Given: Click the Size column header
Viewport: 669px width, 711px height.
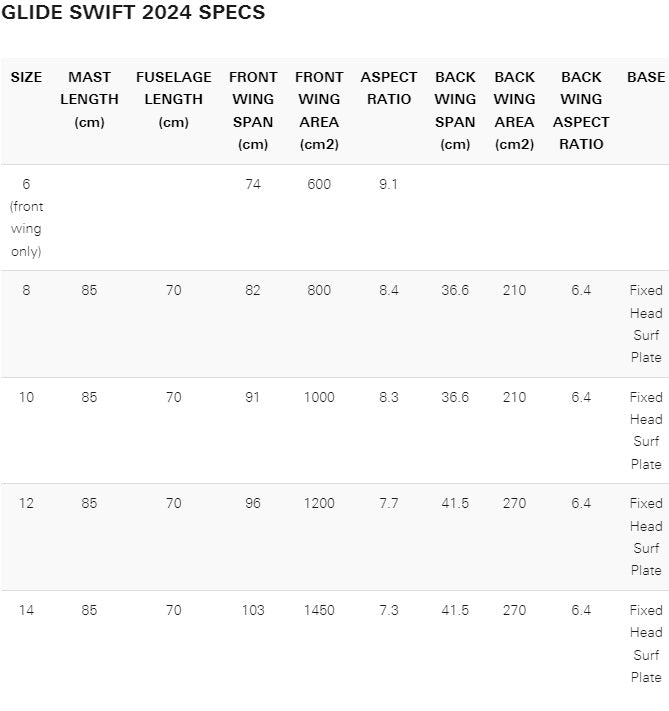Looking at the screenshot, I should click(x=26, y=77).
